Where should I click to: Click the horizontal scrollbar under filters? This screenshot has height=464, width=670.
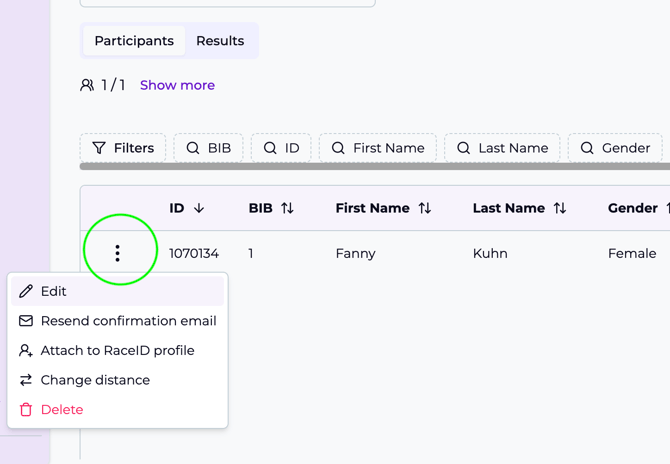click(375, 167)
